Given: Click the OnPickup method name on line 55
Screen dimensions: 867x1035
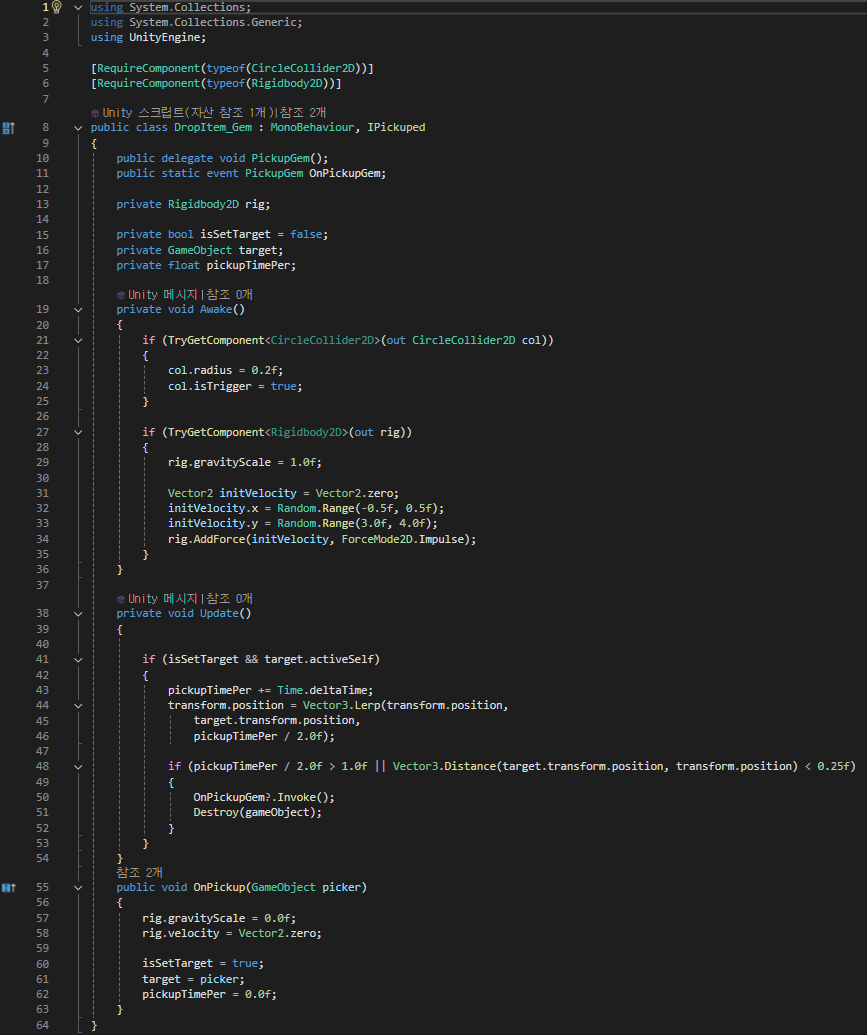Looking at the screenshot, I should 219,888.
